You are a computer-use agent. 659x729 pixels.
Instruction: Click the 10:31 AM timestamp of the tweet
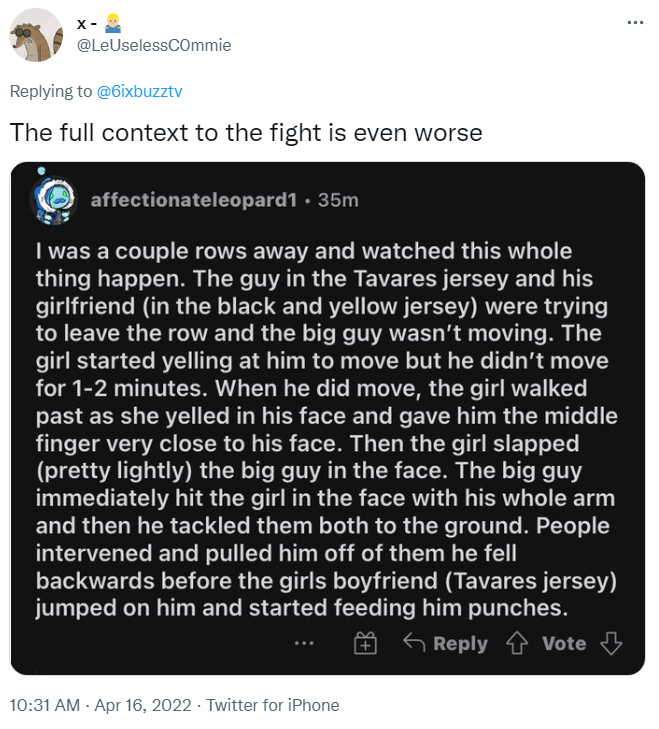(x=45, y=705)
